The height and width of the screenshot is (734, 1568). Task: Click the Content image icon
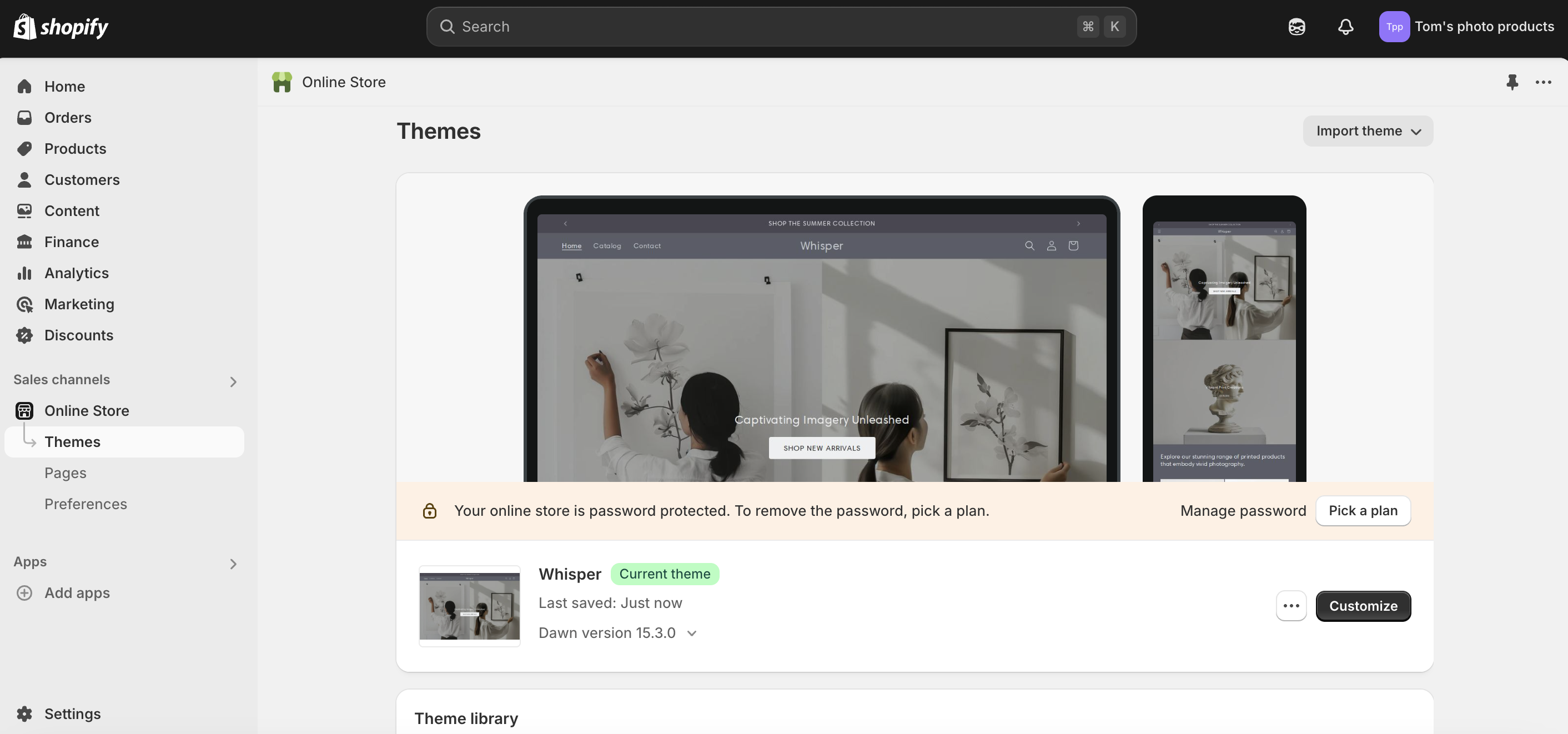click(24, 210)
